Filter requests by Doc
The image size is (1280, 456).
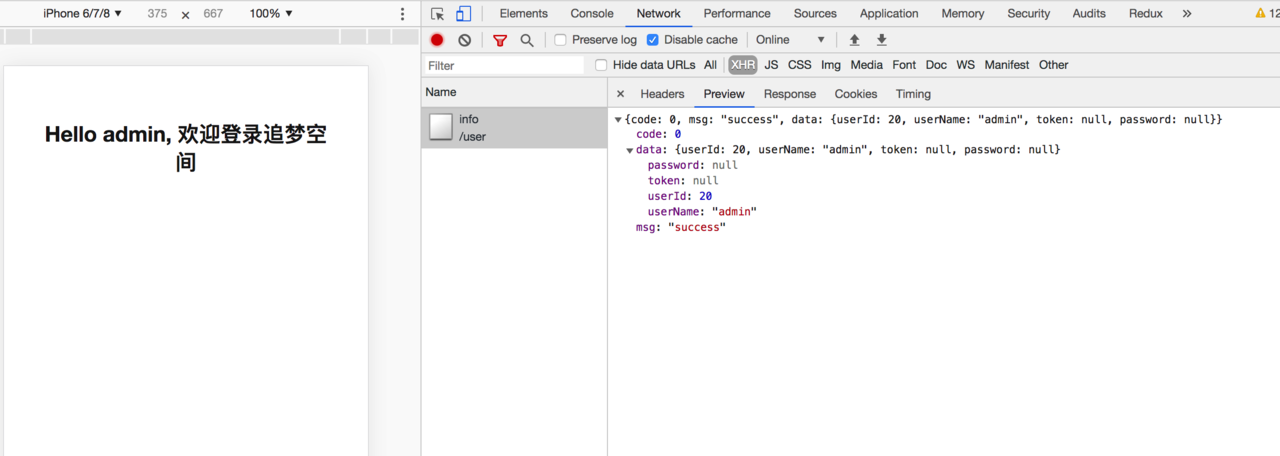[x=936, y=65]
